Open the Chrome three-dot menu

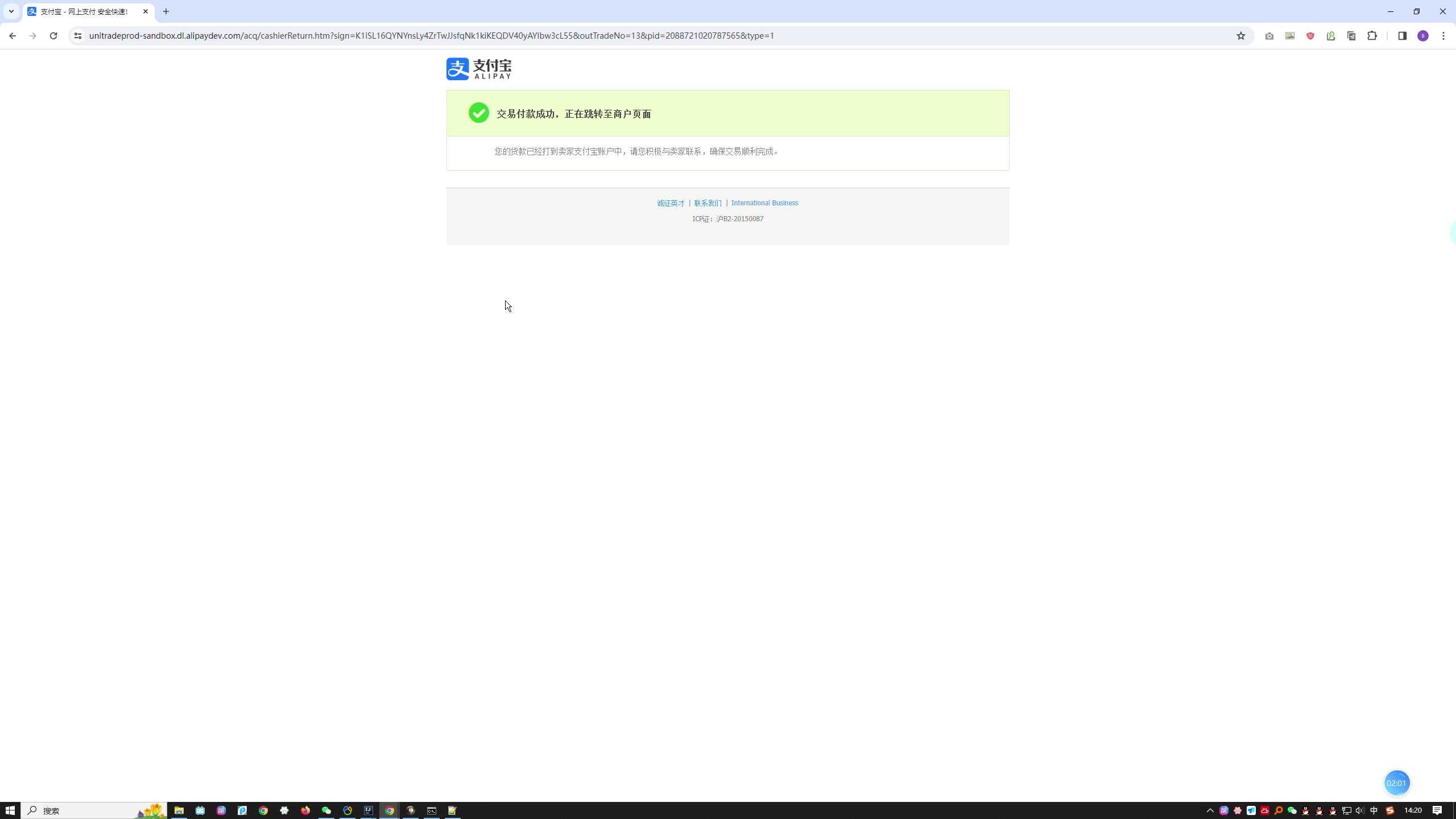tap(1443, 36)
